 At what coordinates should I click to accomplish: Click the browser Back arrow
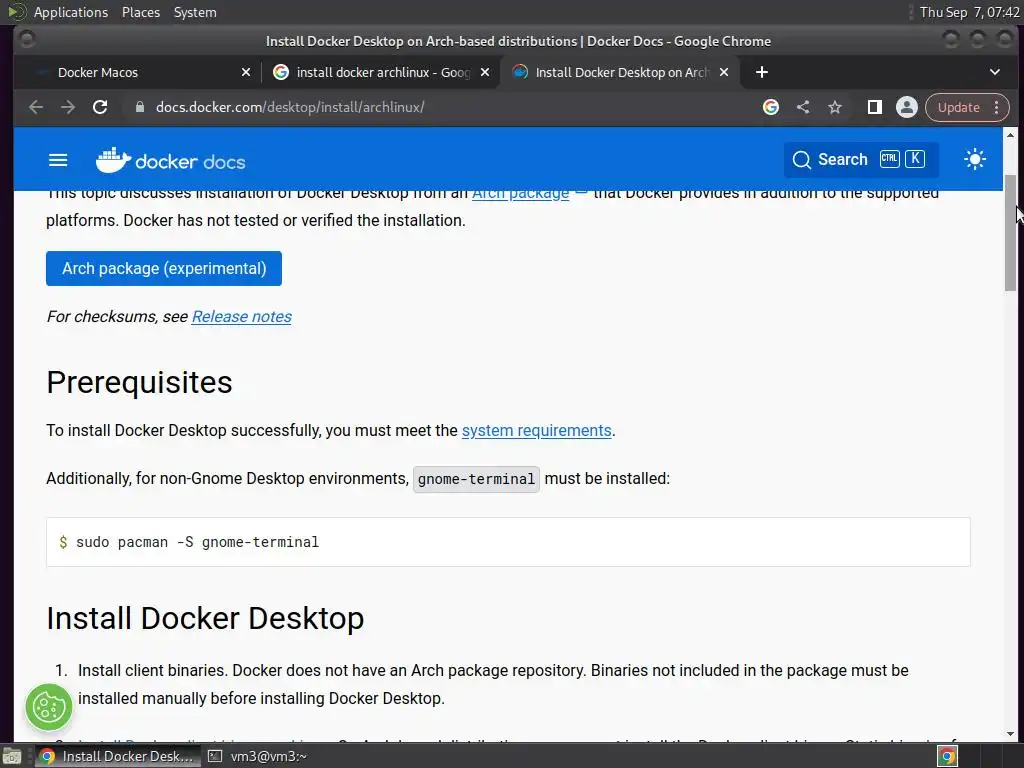coord(36,107)
